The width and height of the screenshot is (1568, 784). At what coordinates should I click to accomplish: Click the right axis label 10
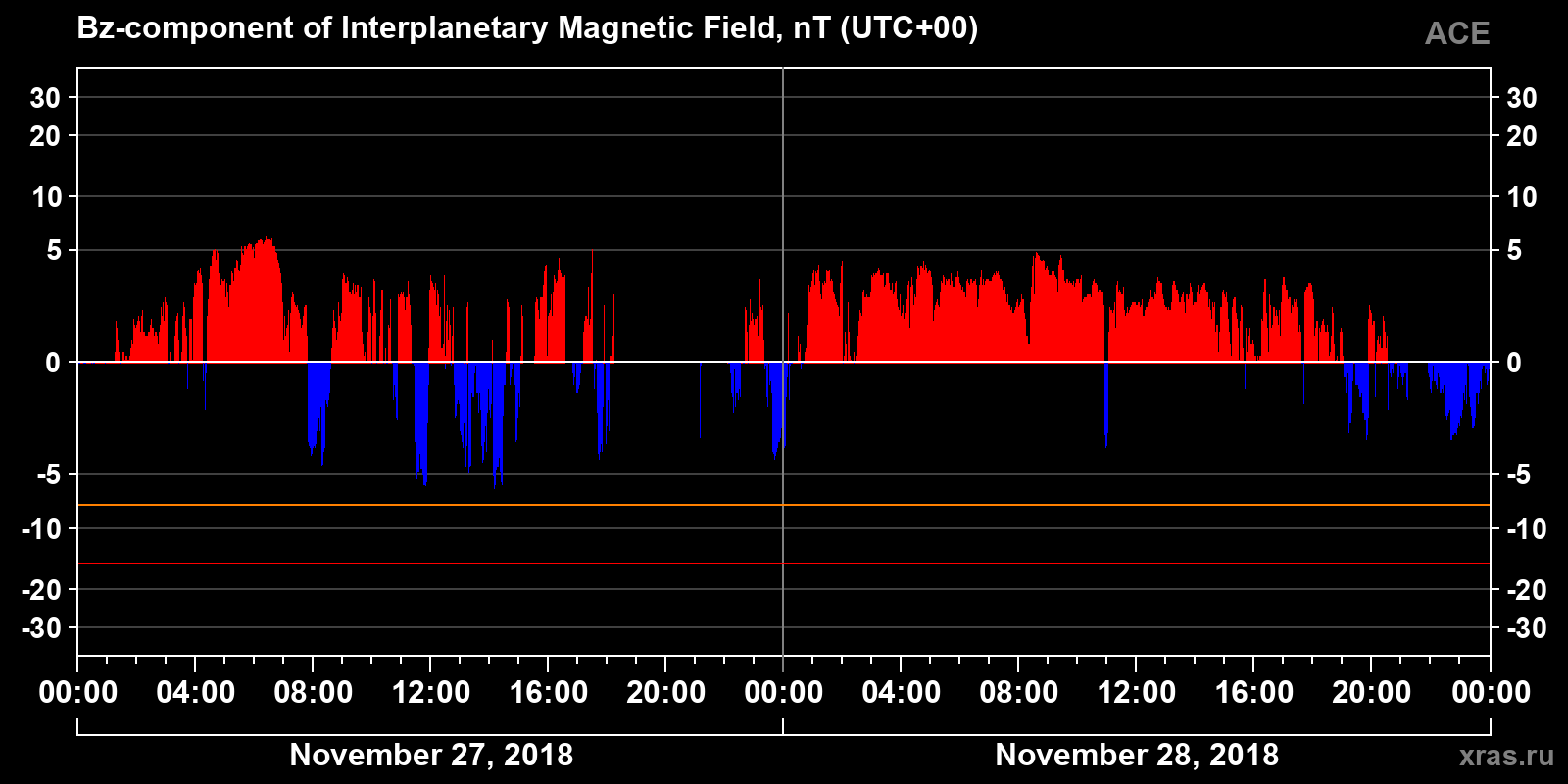point(1522,197)
